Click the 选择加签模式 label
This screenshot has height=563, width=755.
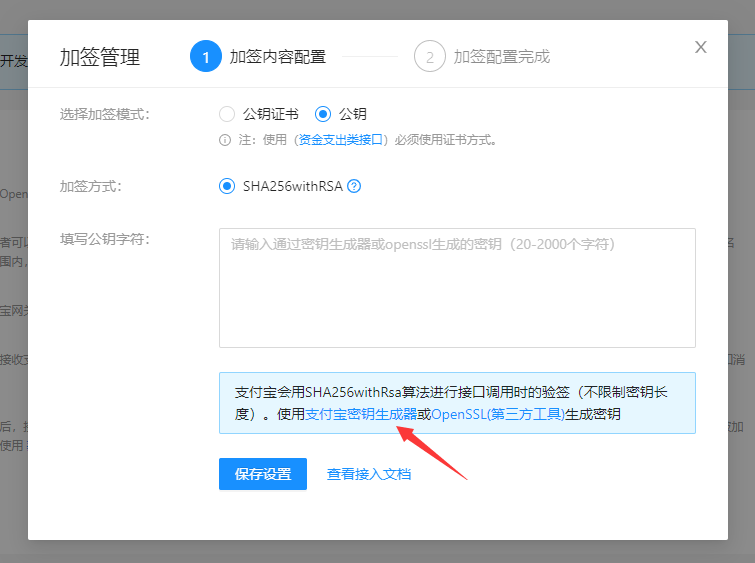click(x=104, y=114)
